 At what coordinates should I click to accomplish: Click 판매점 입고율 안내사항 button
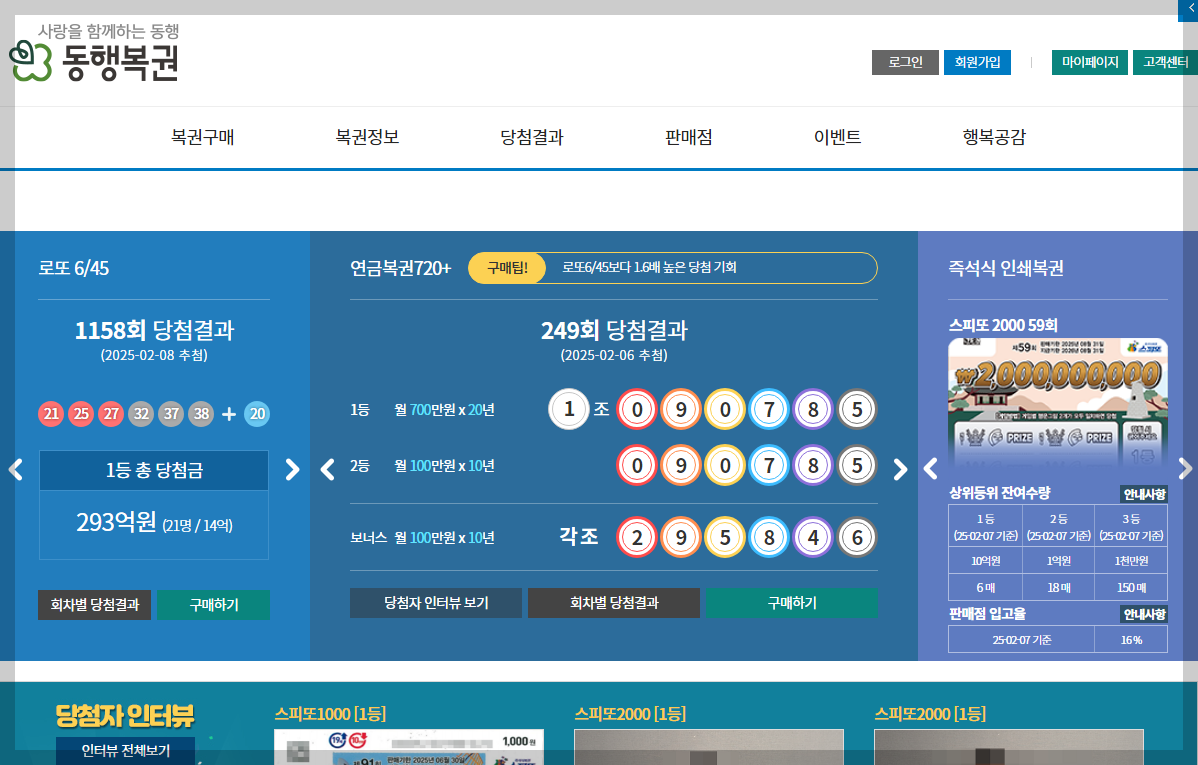click(1145, 614)
